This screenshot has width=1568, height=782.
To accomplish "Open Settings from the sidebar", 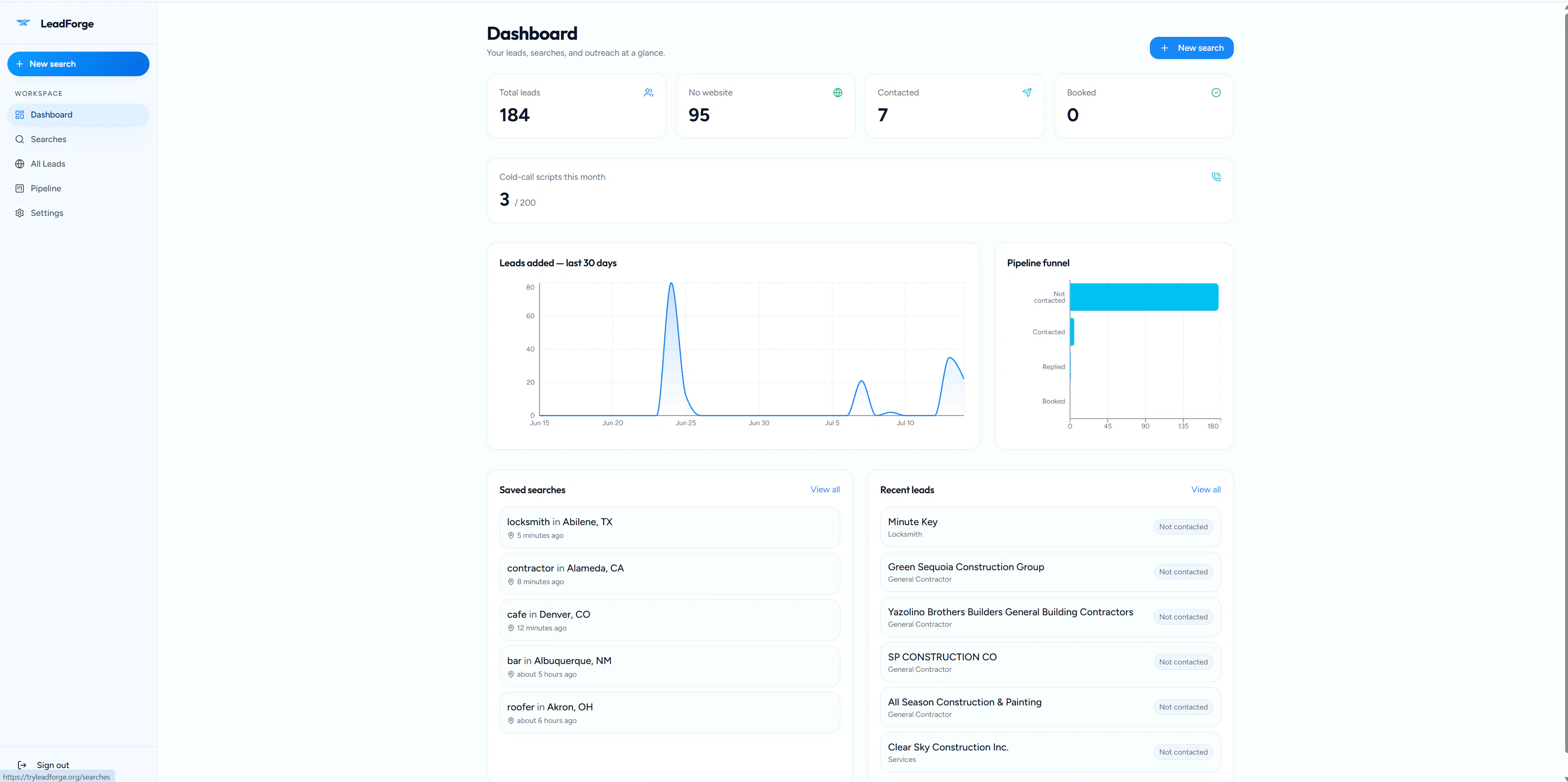I will 78,213.
